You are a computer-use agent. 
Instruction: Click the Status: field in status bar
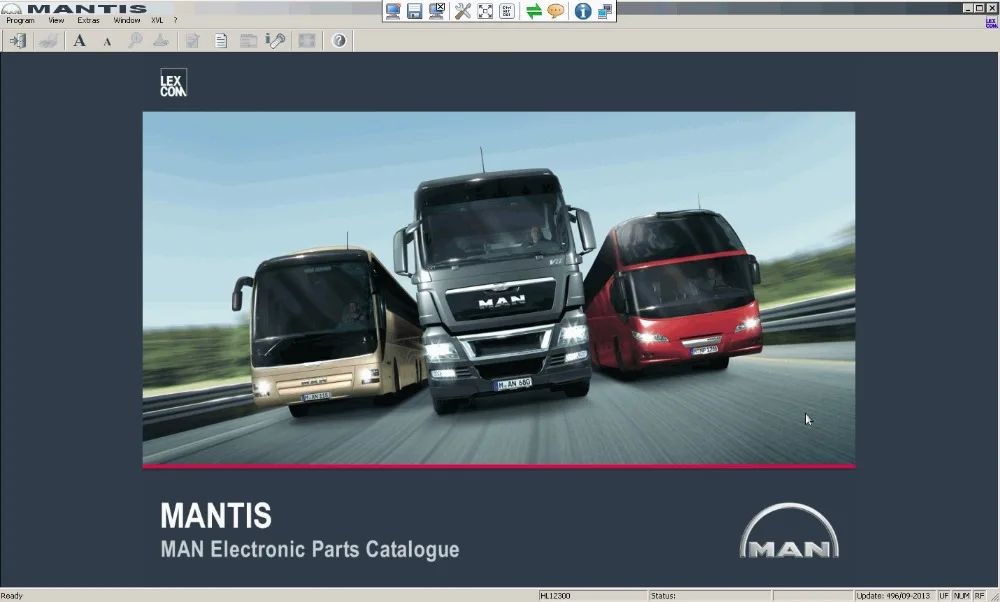coord(710,596)
